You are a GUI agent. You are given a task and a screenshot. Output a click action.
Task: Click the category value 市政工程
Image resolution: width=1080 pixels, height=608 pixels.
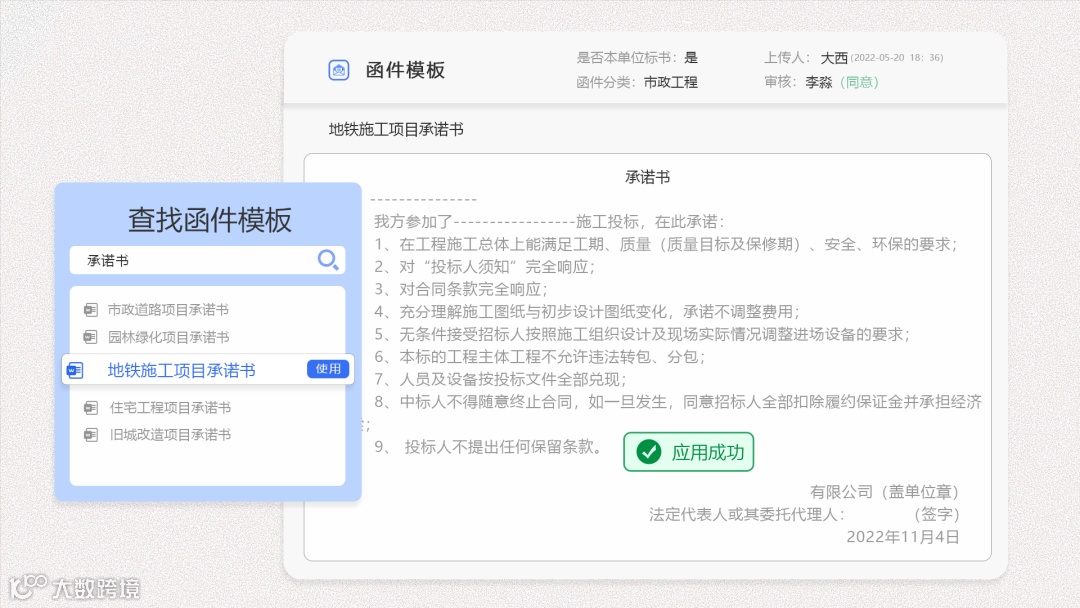pyautogui.click(x=671, y=83)
